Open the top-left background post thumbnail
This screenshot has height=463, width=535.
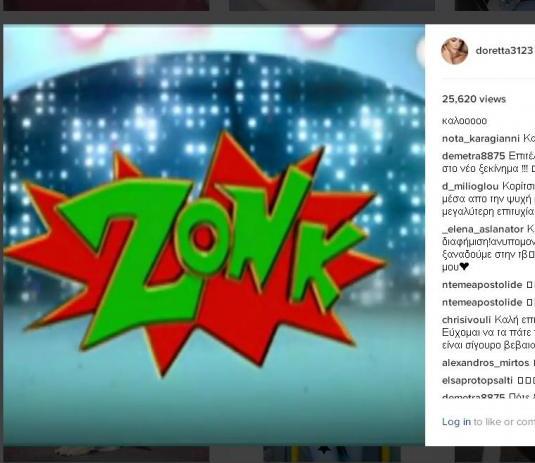coord(106,5)
